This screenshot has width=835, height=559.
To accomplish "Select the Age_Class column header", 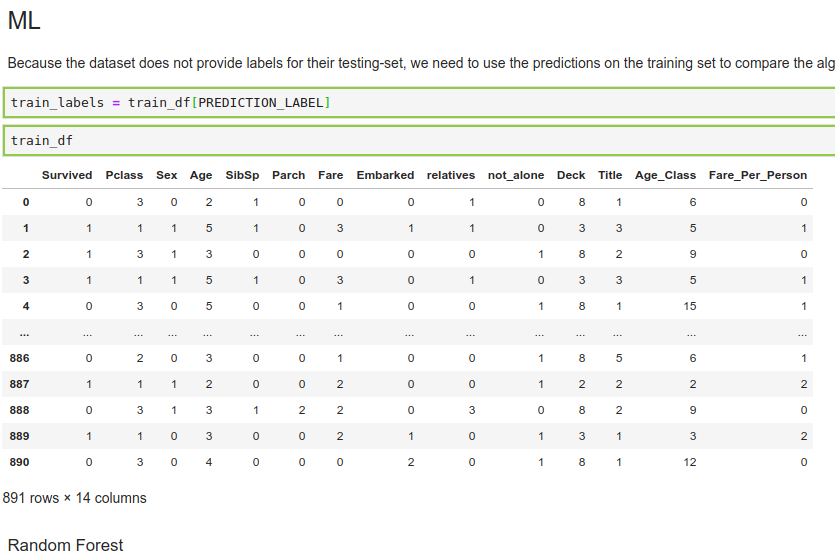I will pyautogui.click(x=665, y=175).
